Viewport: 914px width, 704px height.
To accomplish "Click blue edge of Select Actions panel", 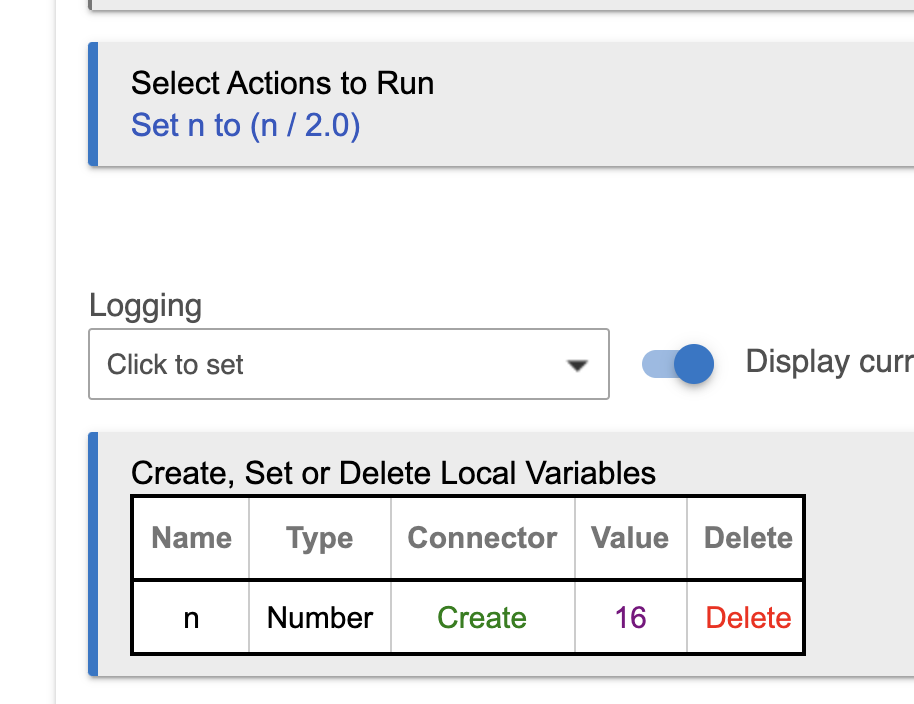I will [93, 104].
